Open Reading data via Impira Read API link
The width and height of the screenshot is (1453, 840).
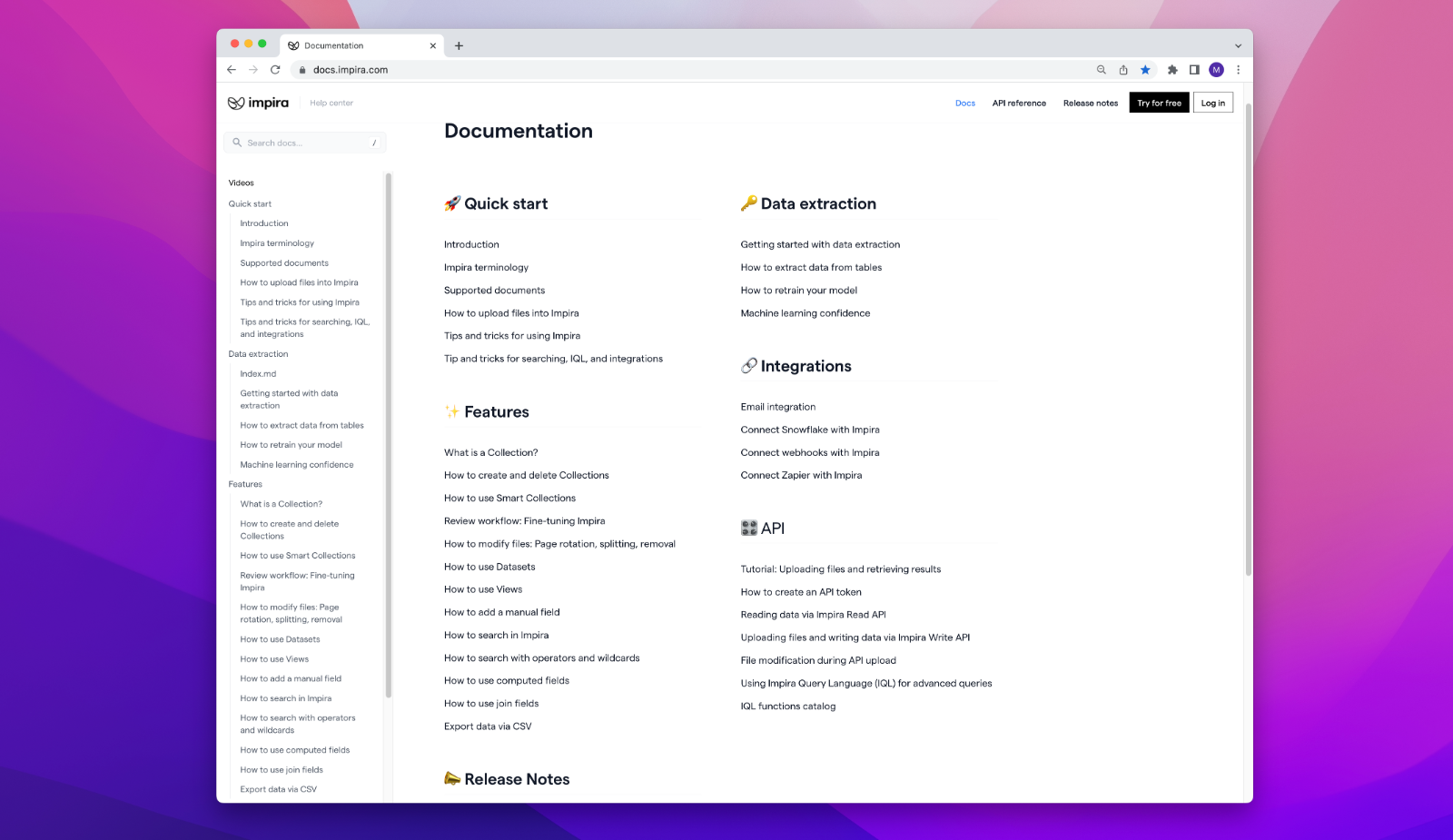tap(813, 615)
